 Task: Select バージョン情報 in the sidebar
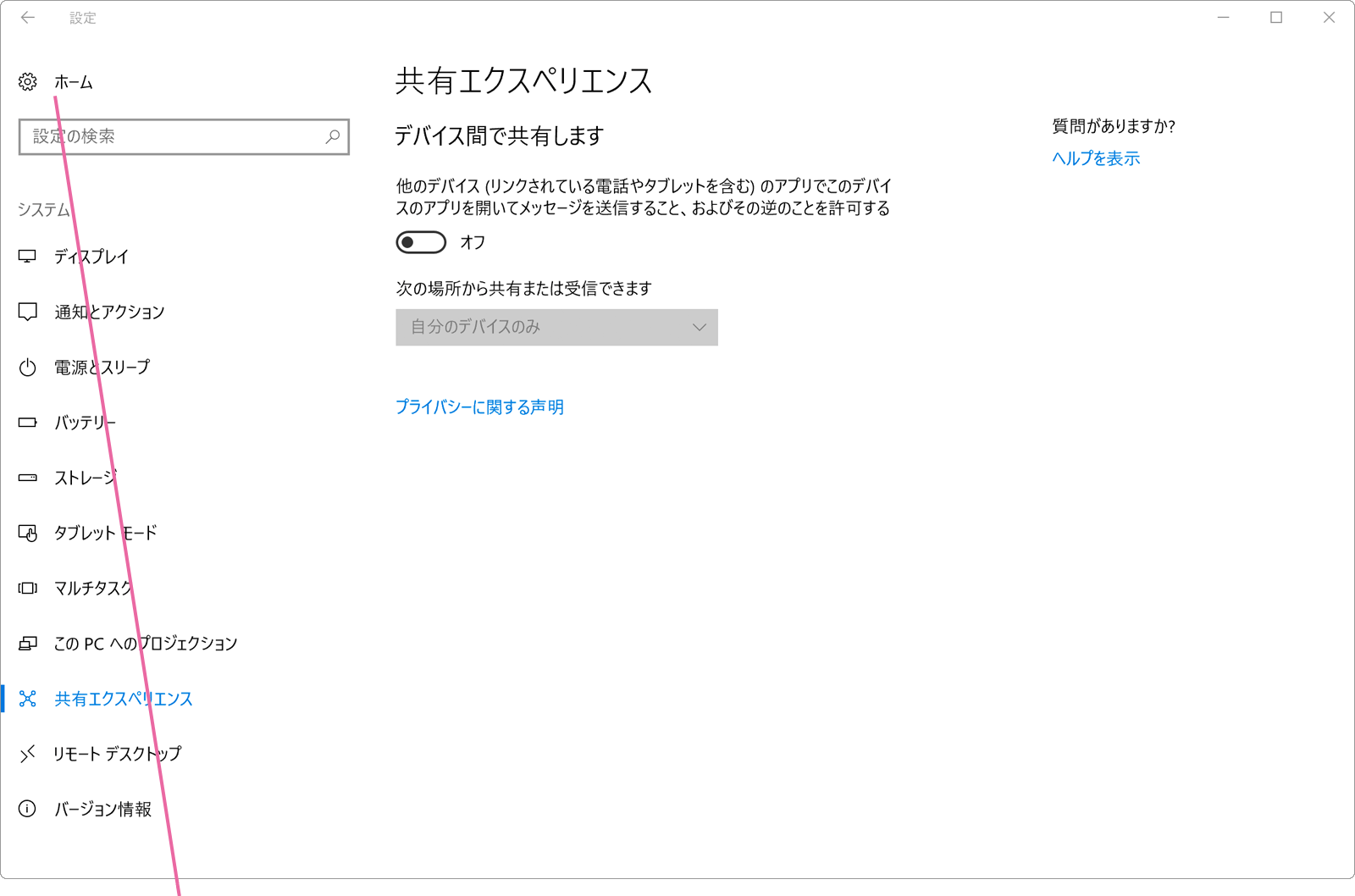click(103, 809)
